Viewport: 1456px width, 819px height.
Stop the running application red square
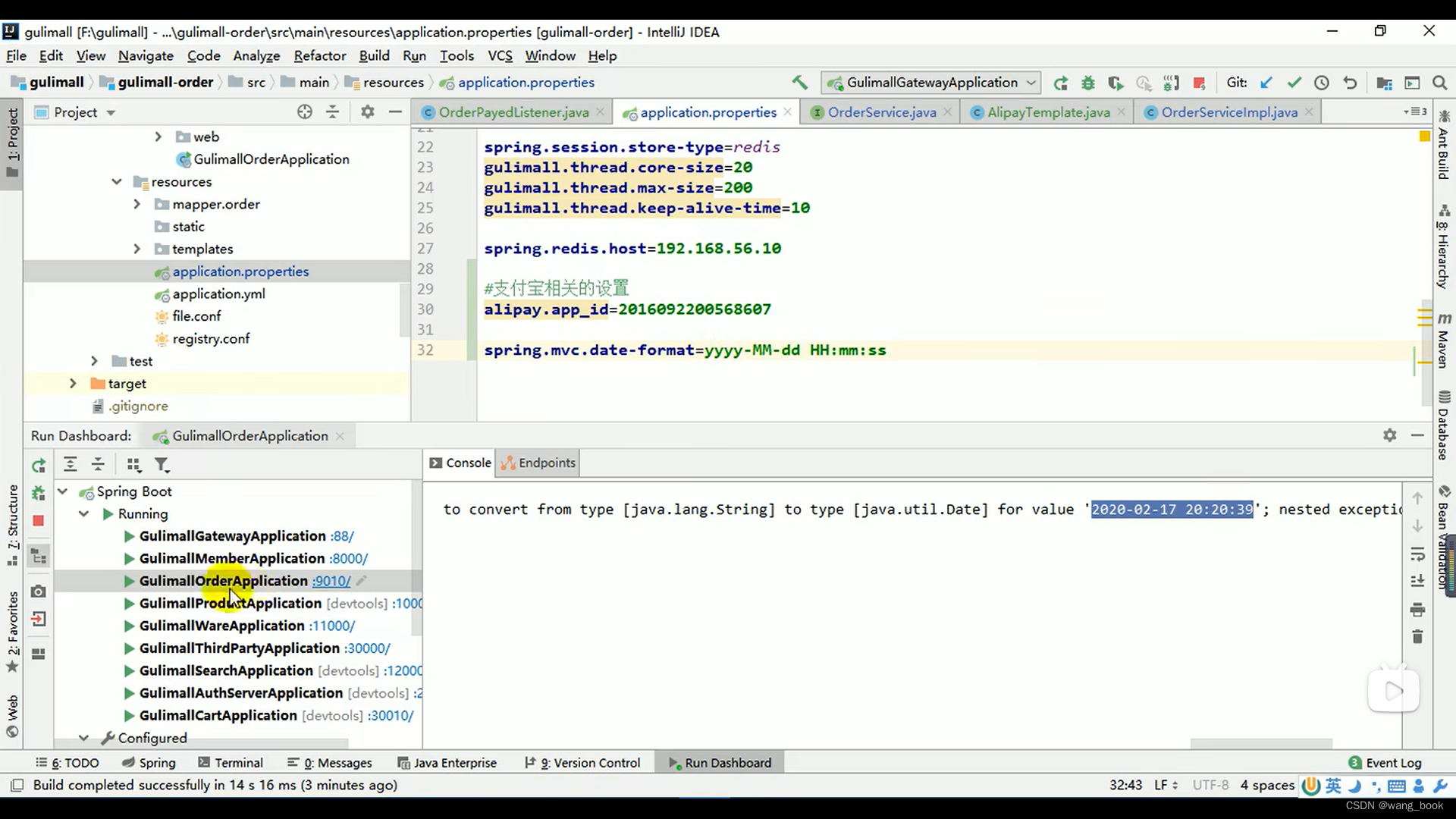point(1199,83)
